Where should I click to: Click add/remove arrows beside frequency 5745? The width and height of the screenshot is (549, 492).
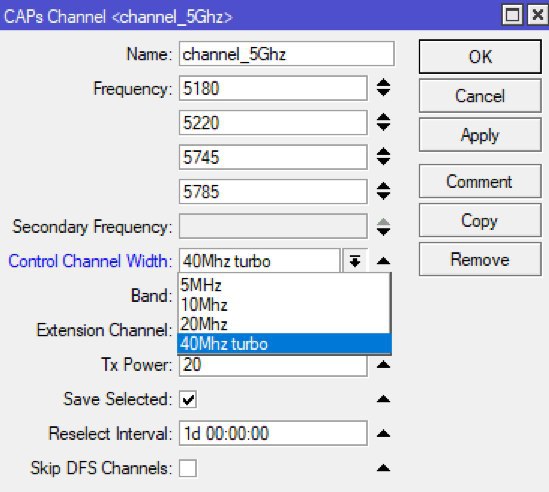[383, 157]
